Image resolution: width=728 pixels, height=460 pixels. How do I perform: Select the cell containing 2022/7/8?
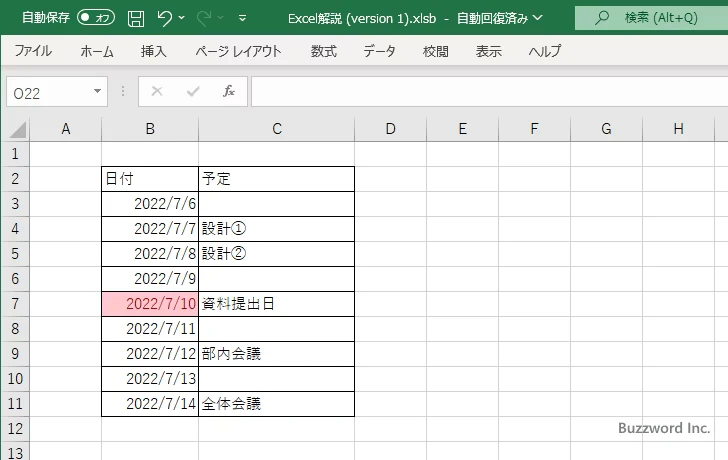[150, 254]
